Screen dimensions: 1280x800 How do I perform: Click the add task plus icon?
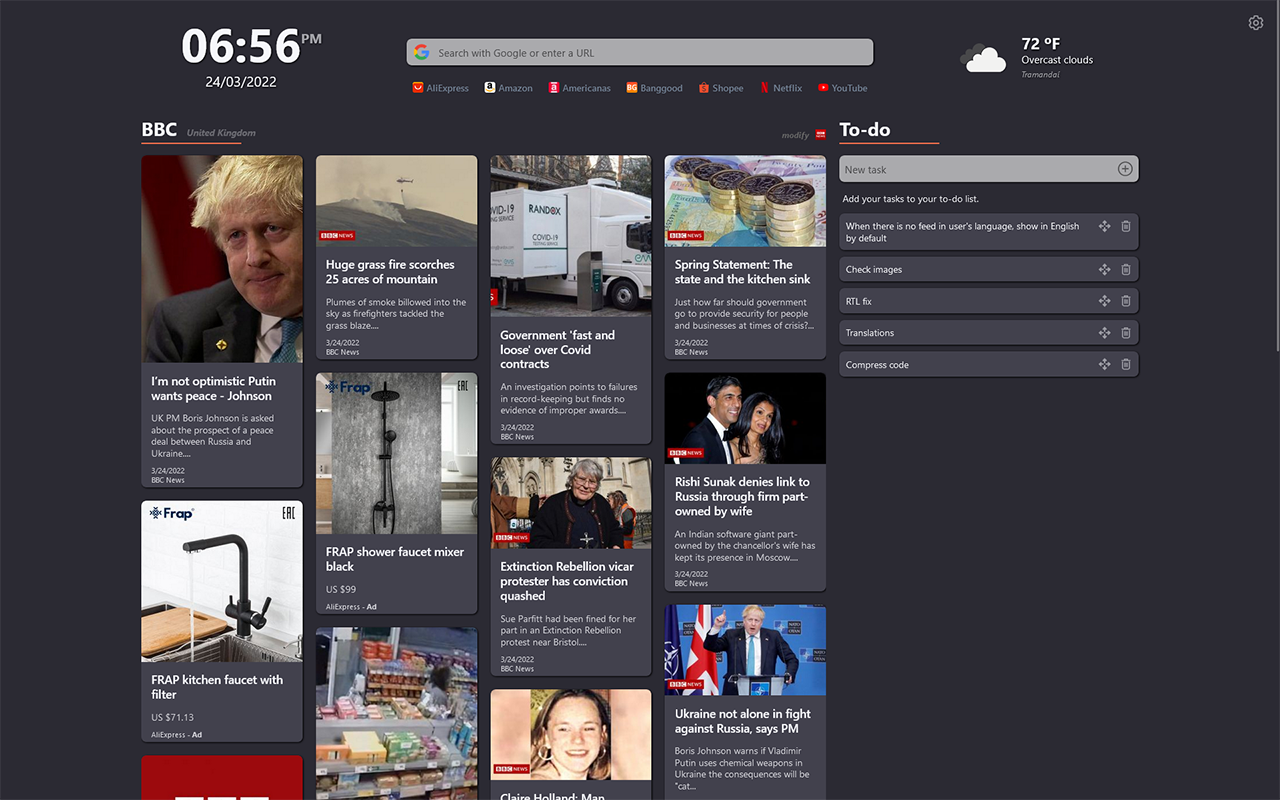1125,169
